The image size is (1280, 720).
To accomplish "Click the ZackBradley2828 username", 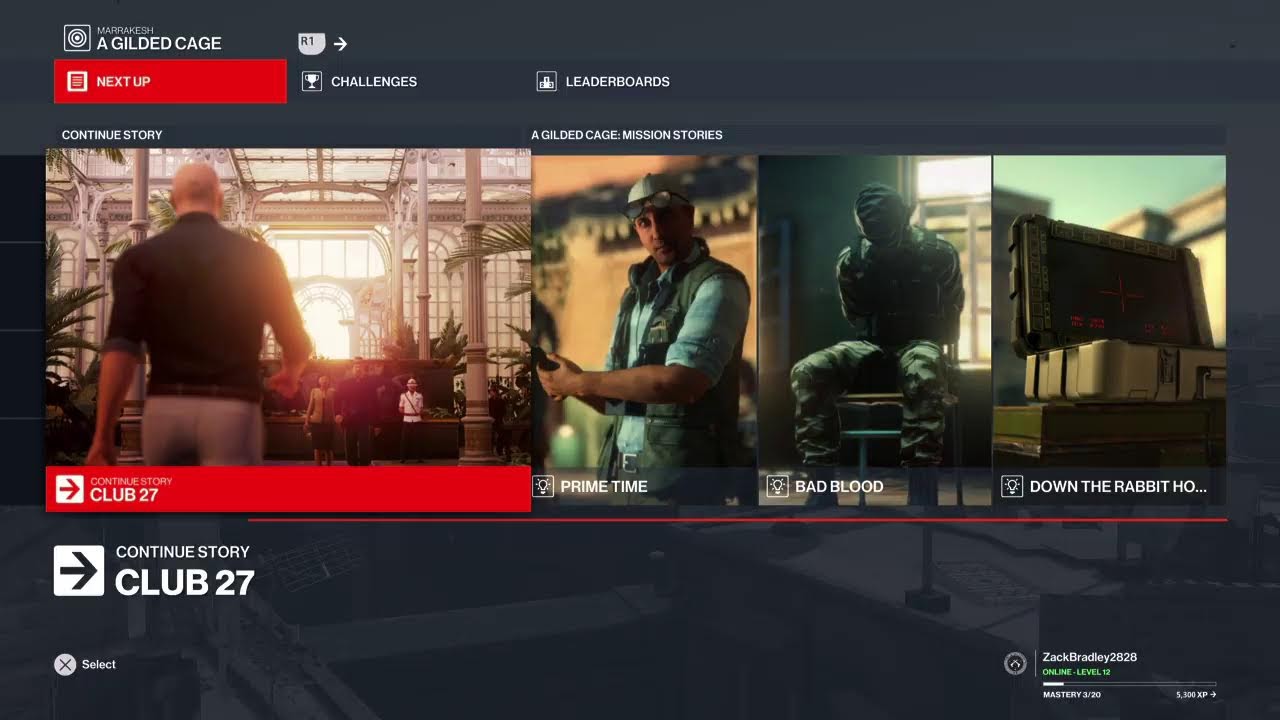I will (x=1090, y=657).
